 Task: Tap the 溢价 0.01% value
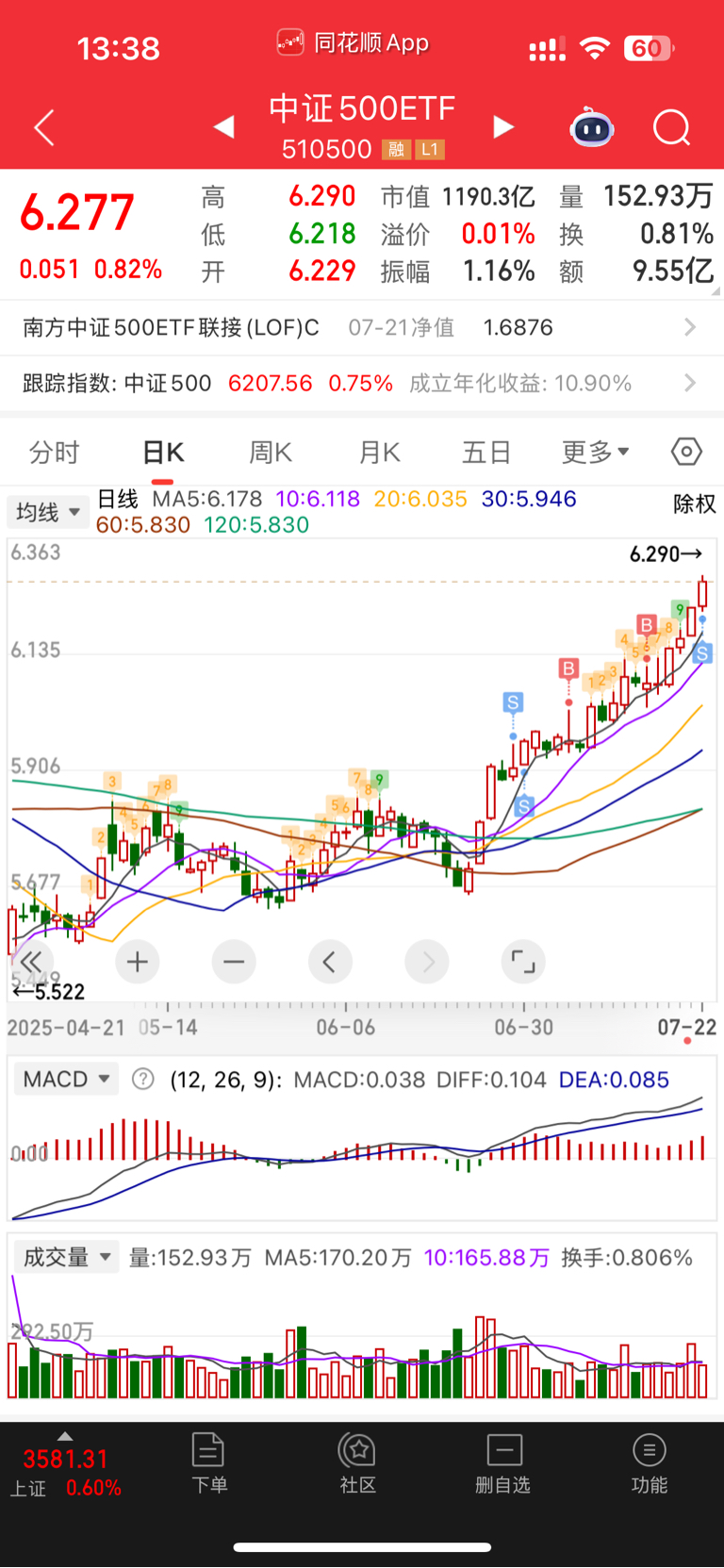coord(498,234)
